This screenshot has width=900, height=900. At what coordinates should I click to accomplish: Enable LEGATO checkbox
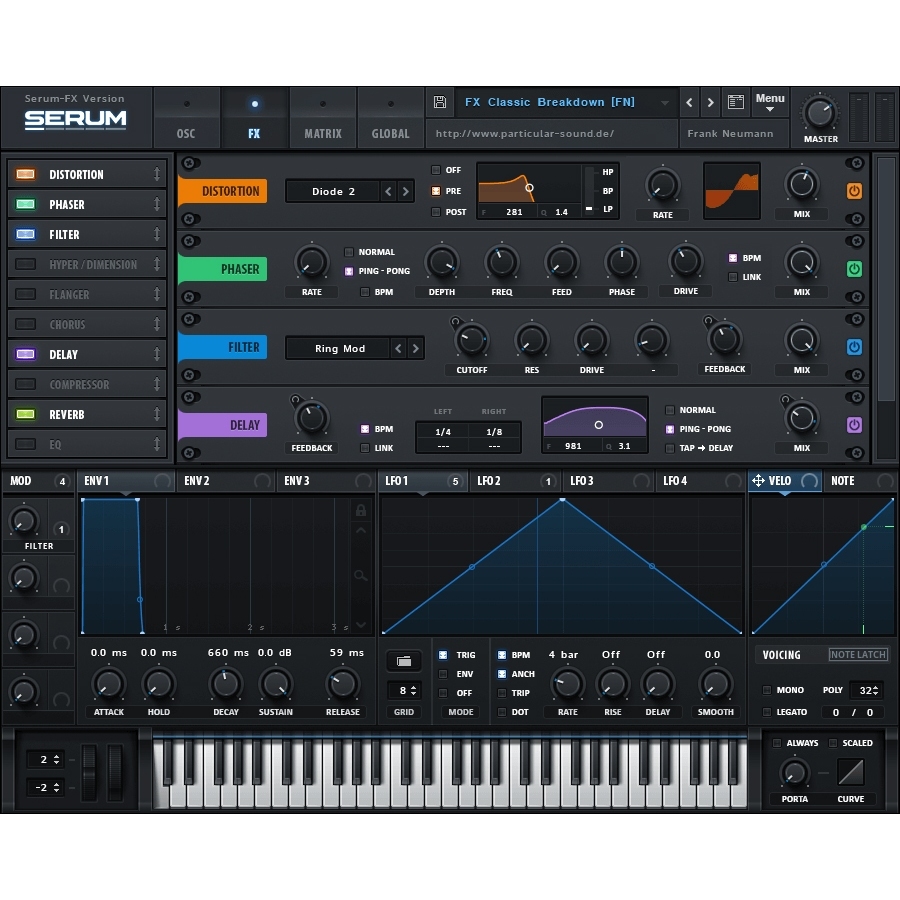[767, 712]
